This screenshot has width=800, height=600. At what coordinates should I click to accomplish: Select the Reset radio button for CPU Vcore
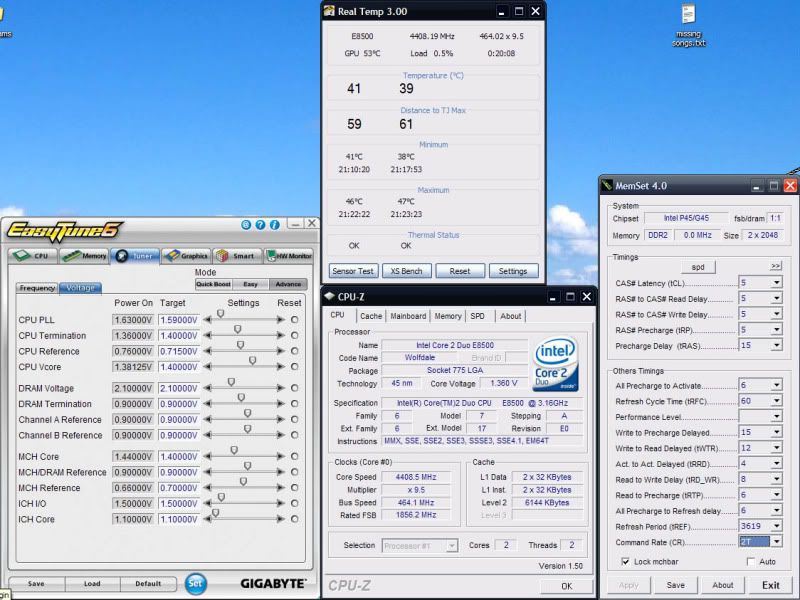[294, 367]
